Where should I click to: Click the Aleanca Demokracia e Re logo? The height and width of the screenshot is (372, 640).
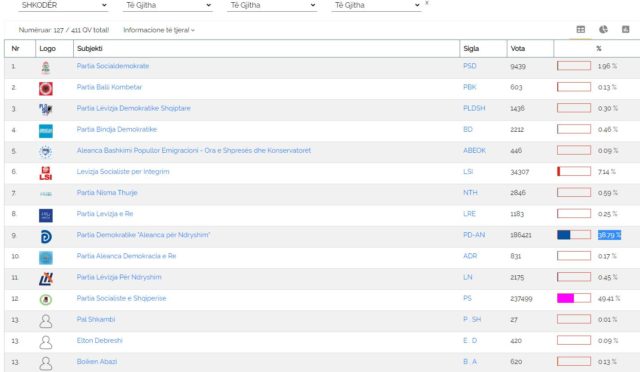pos(46,258)
